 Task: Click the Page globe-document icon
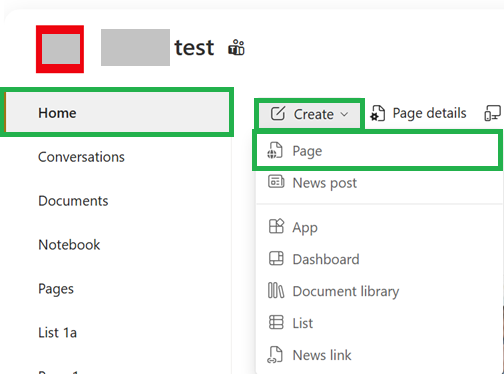pyautogui.click(x=275, y=150)
